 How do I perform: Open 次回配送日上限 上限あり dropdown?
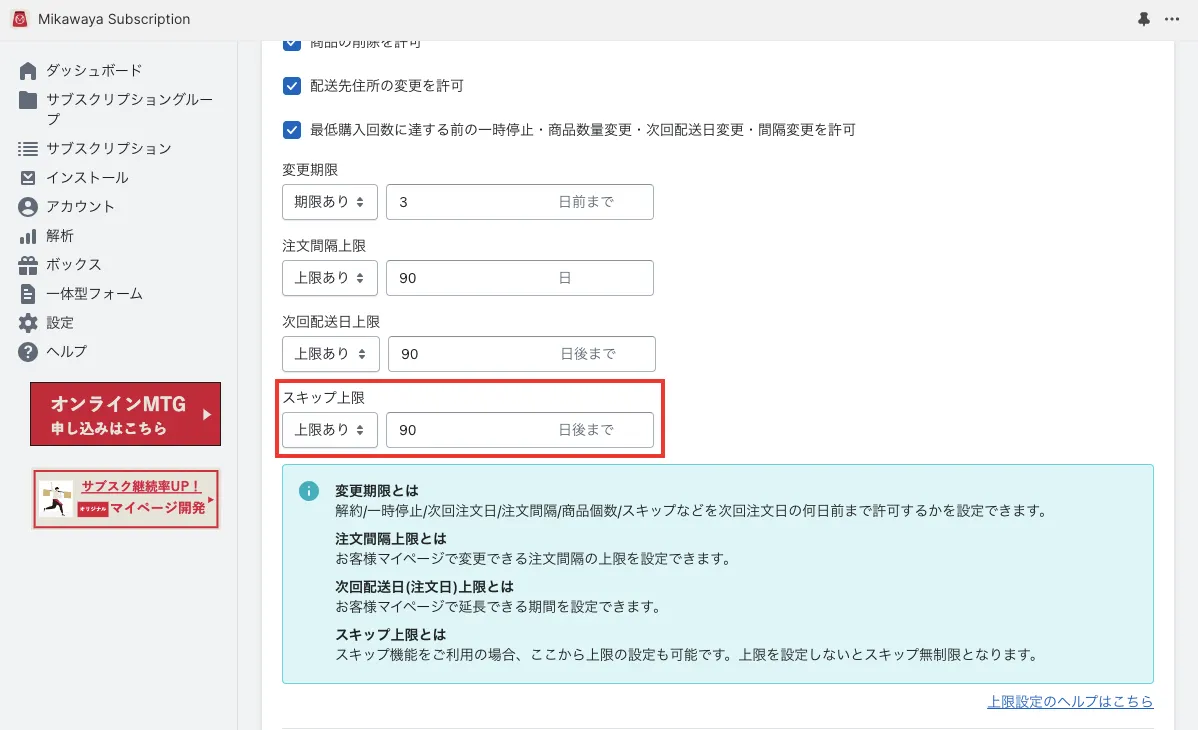[x=331, y=354]
